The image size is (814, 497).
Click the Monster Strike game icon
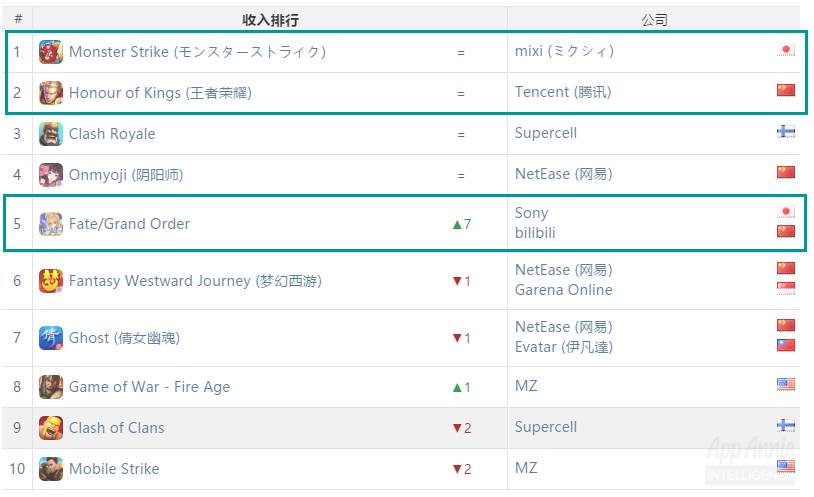tap(50, 52)
